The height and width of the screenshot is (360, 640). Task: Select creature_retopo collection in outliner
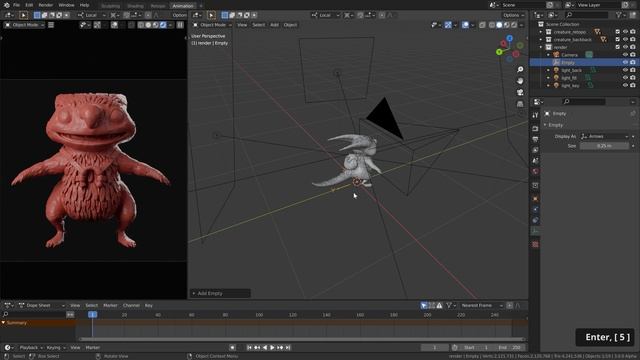click(570, 32)
